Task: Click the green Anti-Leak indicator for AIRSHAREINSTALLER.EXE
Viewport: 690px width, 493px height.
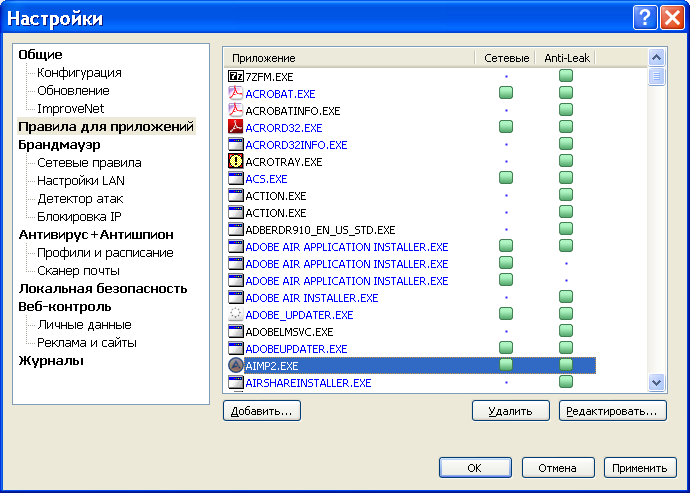Action: (566, 382)
